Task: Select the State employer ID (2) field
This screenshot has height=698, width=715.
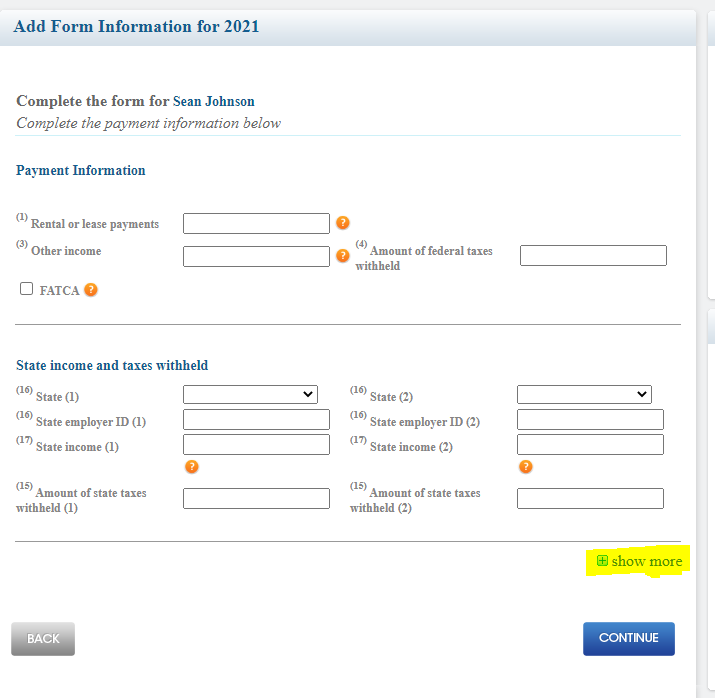Action: tap(590, 420)
